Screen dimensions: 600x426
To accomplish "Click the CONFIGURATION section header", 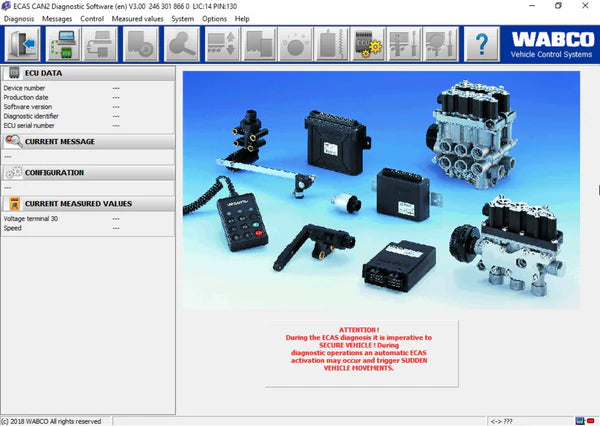I will tap(88, 173).
